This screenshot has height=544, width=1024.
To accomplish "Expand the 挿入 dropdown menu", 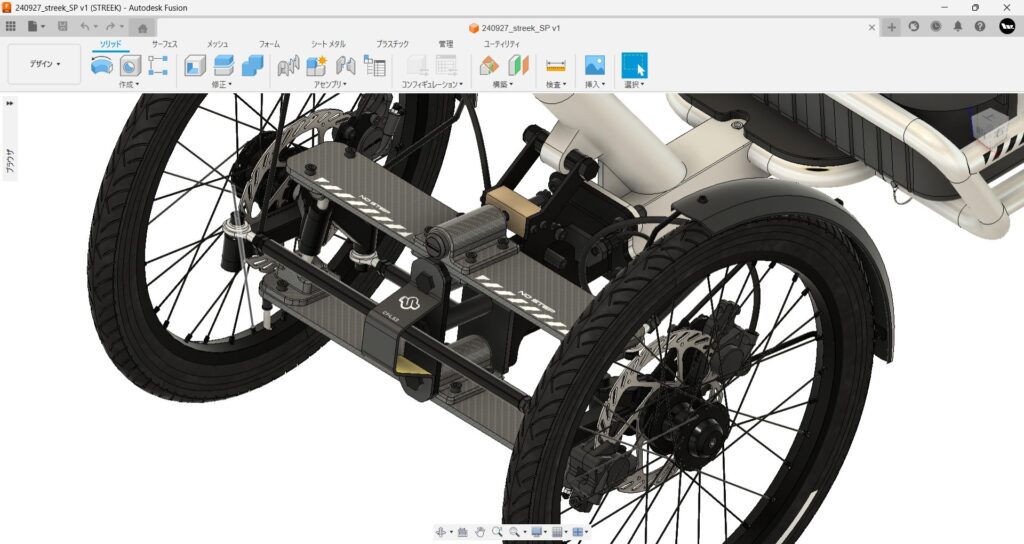I will [x=594, y=84].
